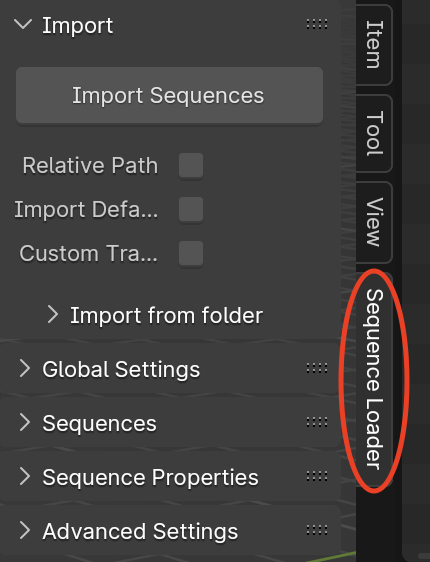Screen dimensions: 430x562
Task: Click the Import panel drag-handle grip
Action: [x=317, y=24]
